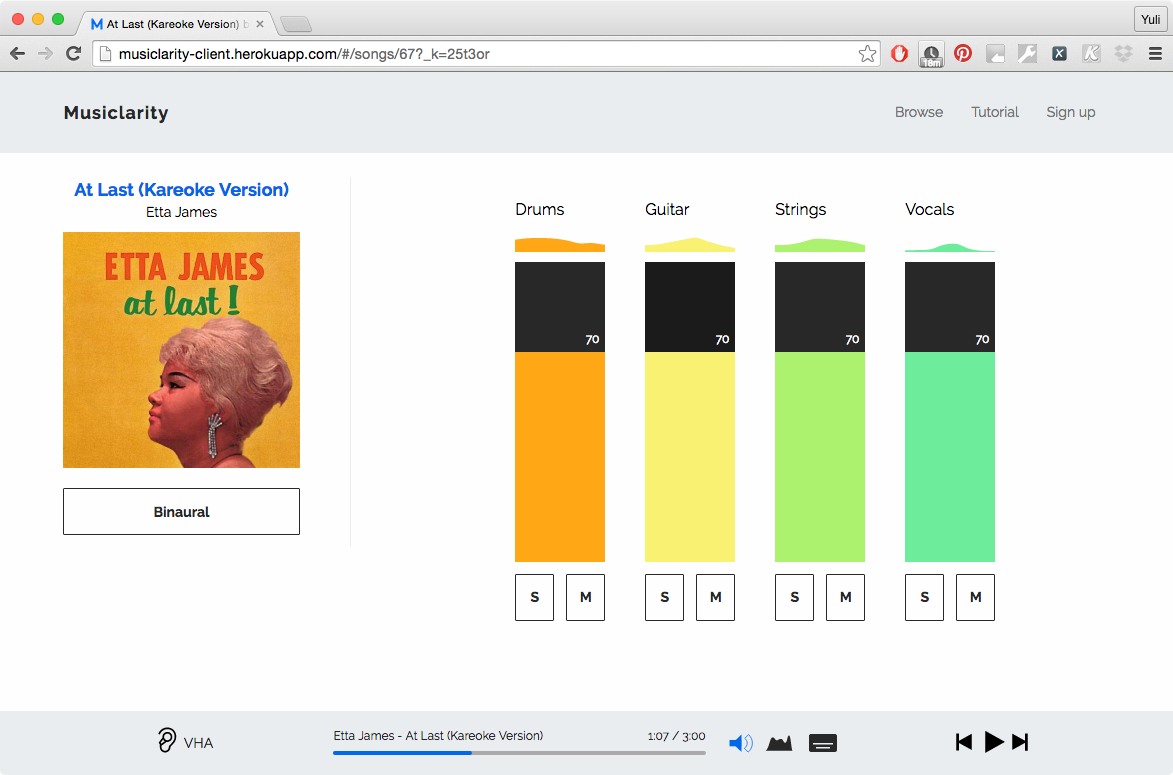This screenshot has width=1173, height=775.
Task: Click the 1:07 / 3:00 time display
Action: pyautogui.click(x=676, y=736)
